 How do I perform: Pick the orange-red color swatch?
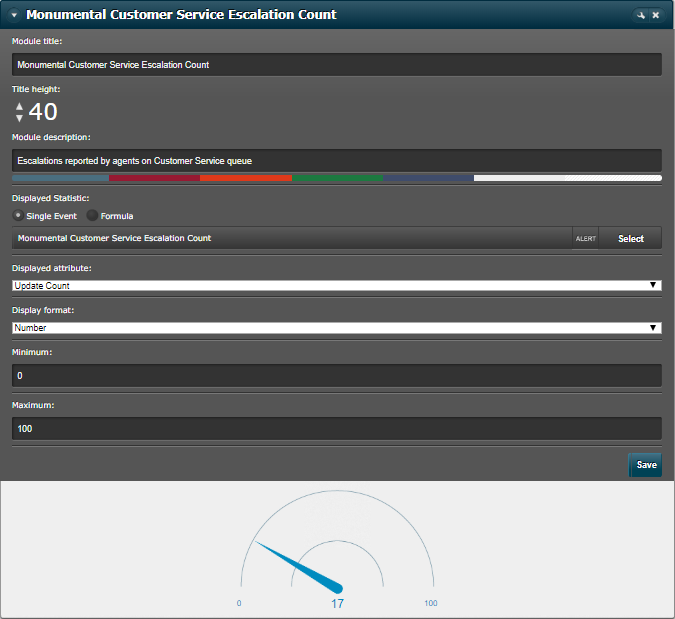tap(246, 178)
